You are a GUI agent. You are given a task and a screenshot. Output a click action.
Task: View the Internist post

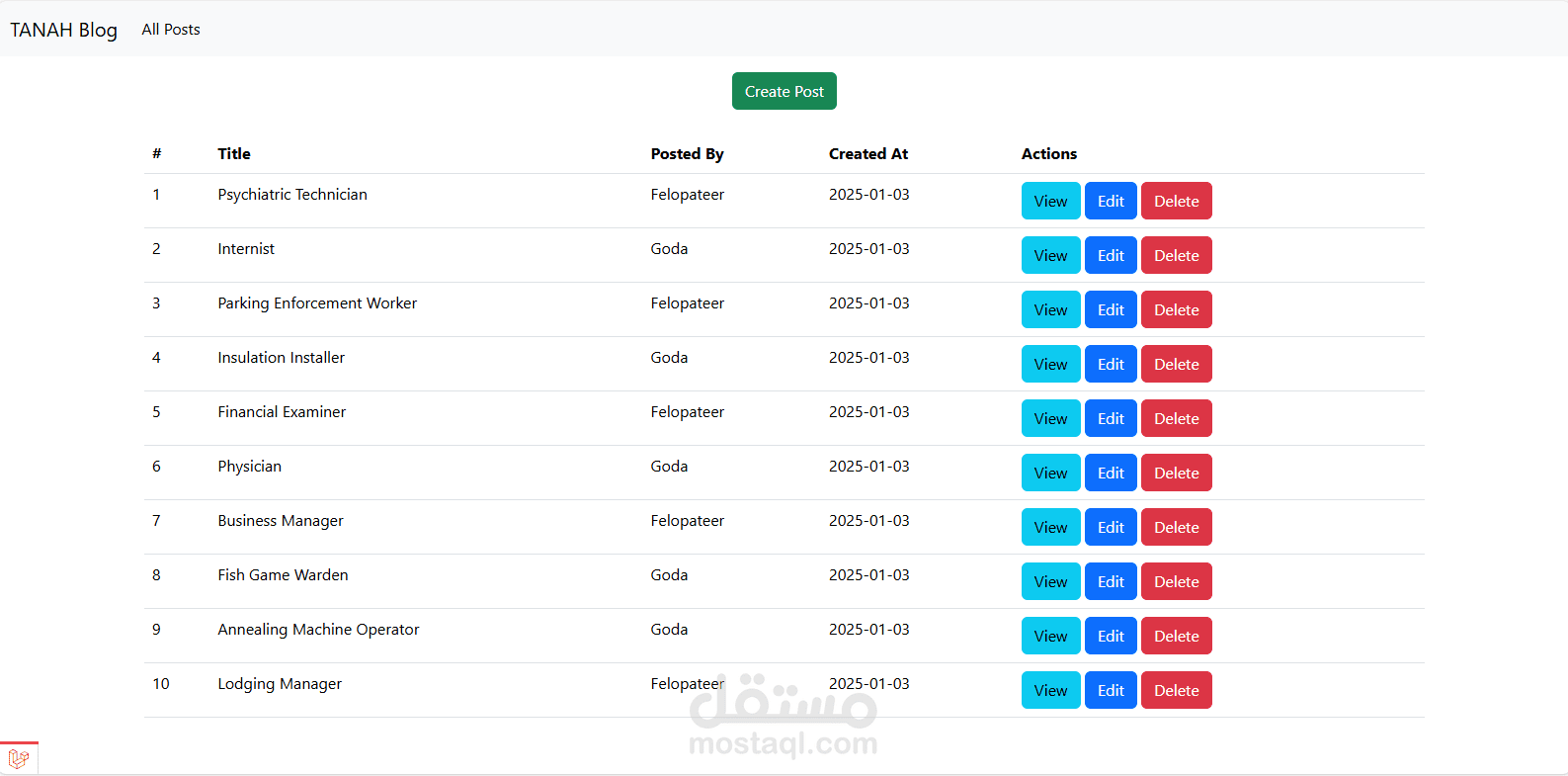tap(1050, 255)
